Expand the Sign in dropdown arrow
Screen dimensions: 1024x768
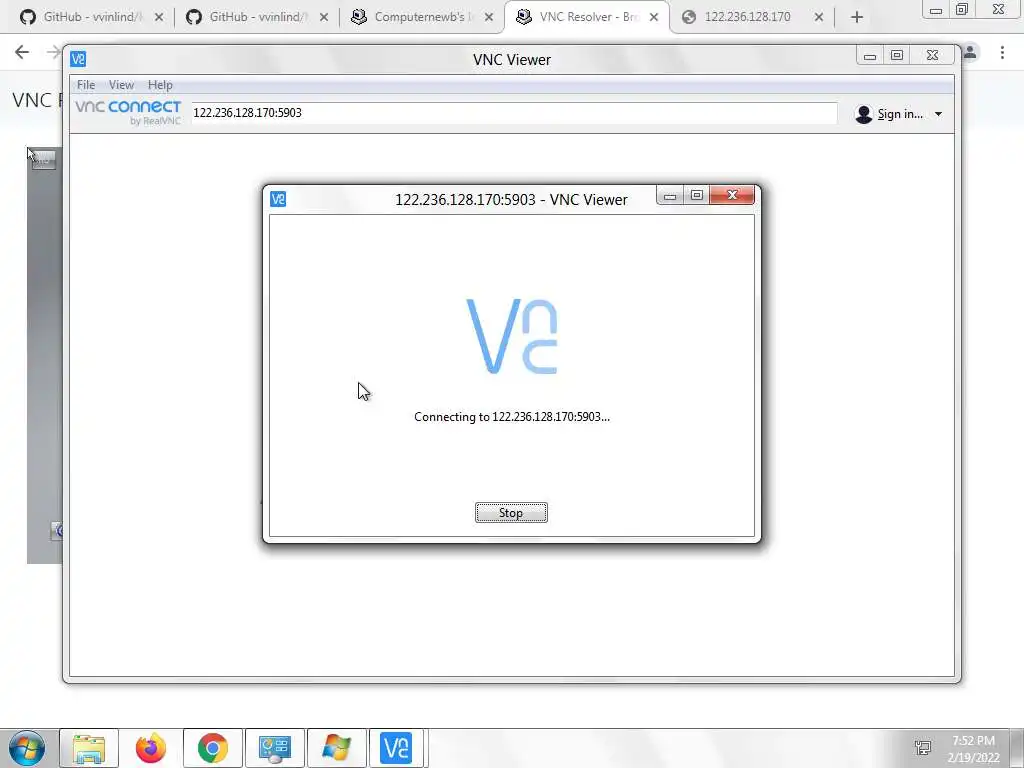click(938, 114)
